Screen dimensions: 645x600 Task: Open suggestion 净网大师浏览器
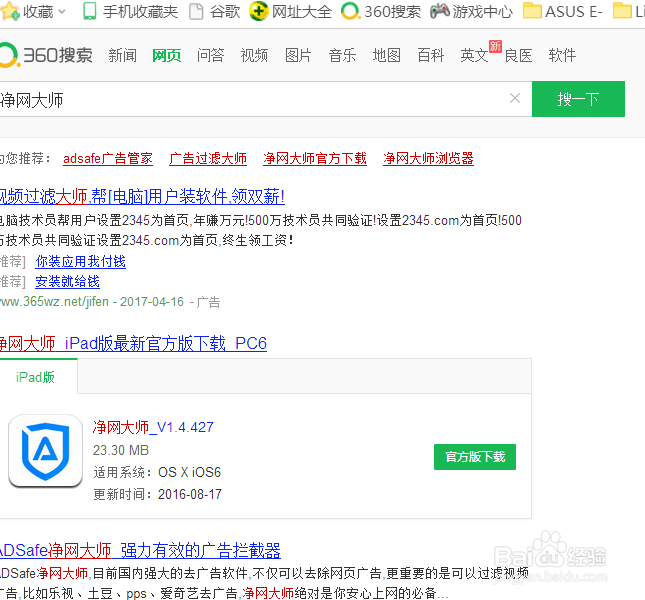pyautogui.click(x=428, y=158)
